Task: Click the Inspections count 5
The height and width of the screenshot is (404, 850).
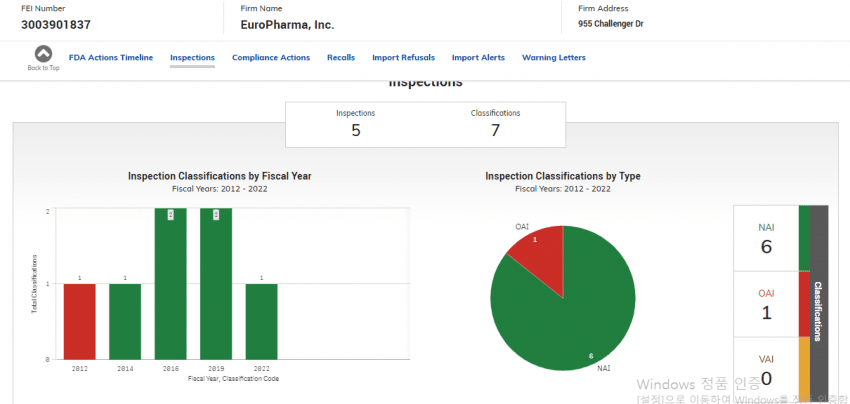Action: coord(356,131)
